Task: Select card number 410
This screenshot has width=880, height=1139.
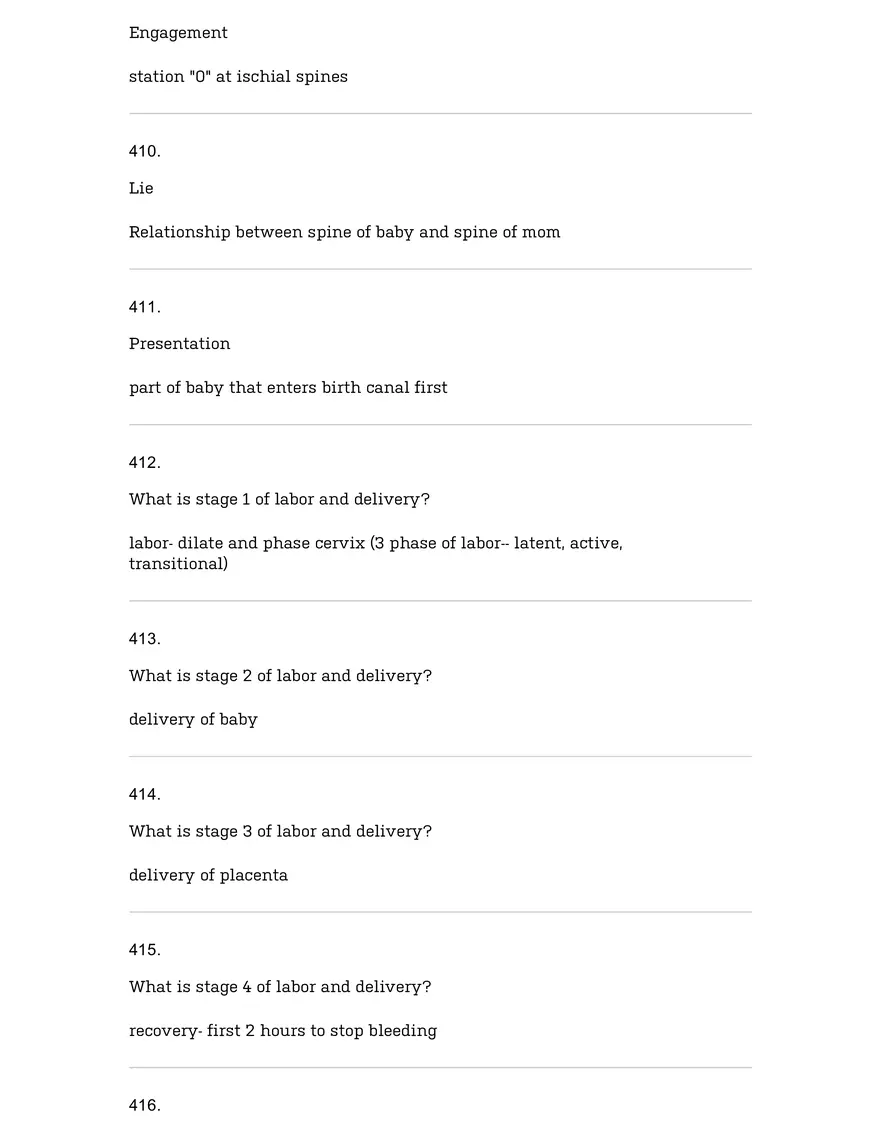Action: coord(144,151)
